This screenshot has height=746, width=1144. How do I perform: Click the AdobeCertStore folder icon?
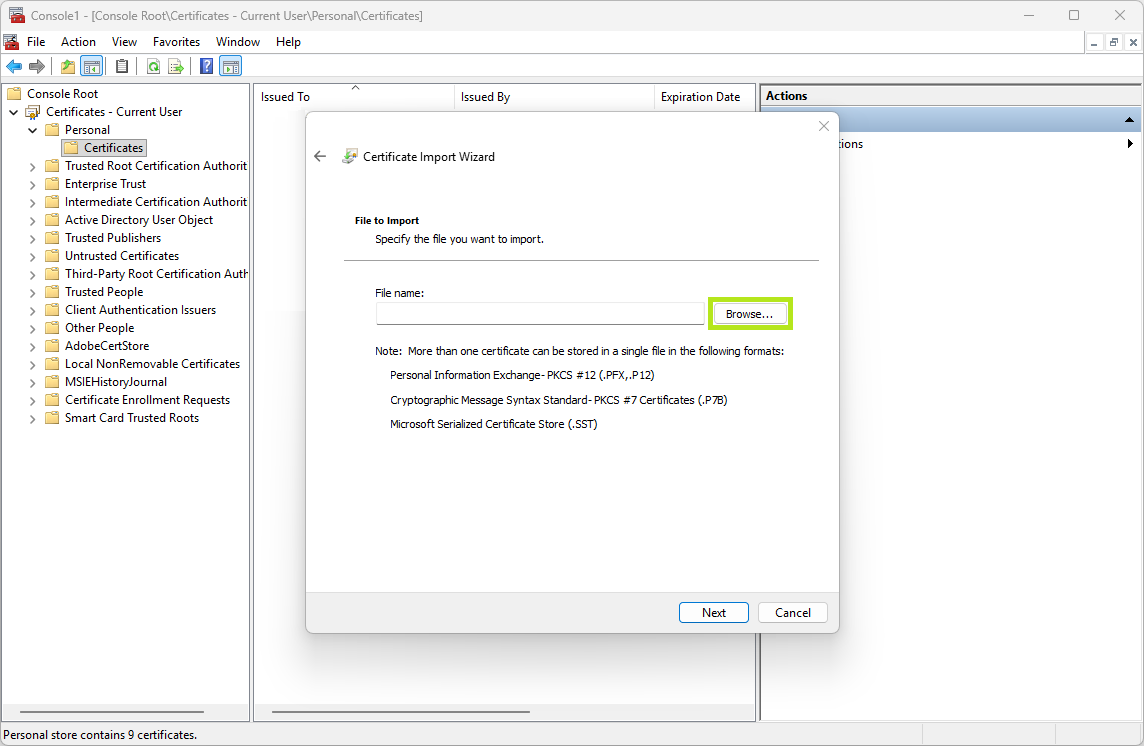(x=52, y=346)
